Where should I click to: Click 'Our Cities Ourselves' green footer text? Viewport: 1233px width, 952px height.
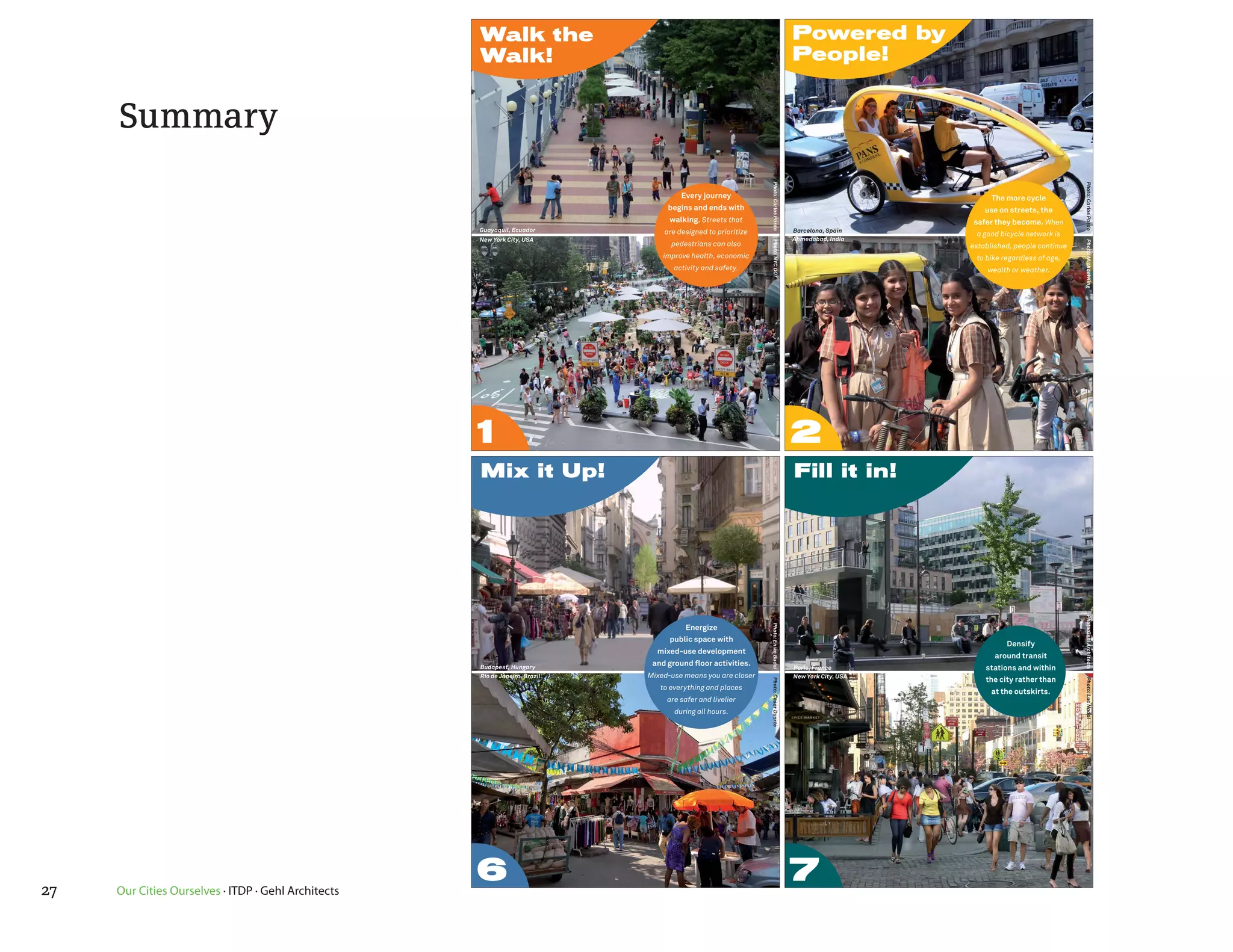169,891
